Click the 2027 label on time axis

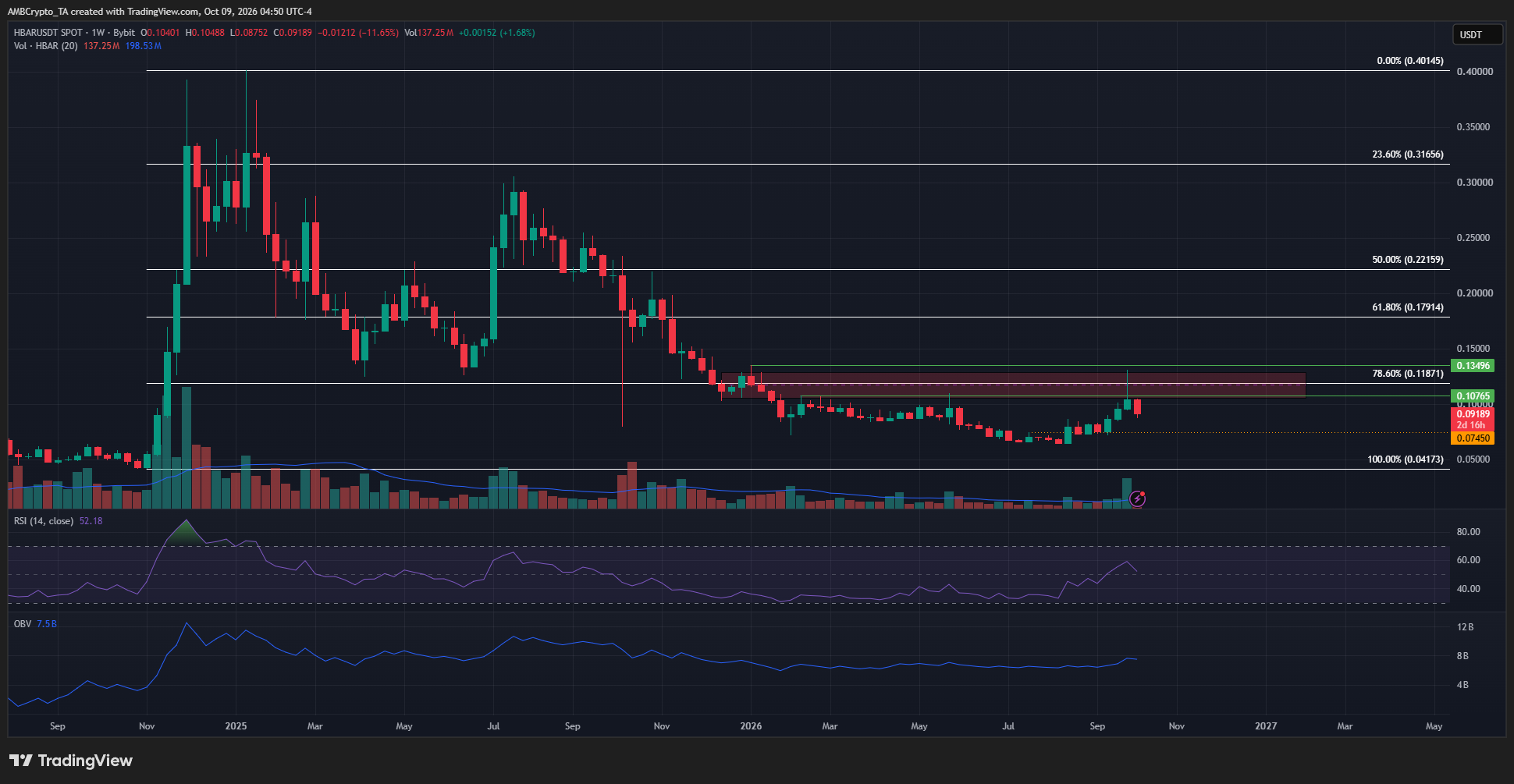(1266, 726)
